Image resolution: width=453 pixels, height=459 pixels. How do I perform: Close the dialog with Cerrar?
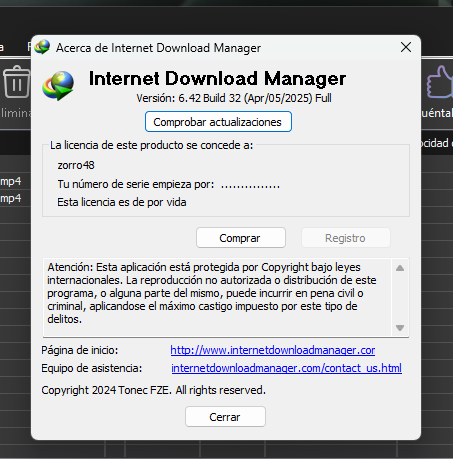coord(225,417)
